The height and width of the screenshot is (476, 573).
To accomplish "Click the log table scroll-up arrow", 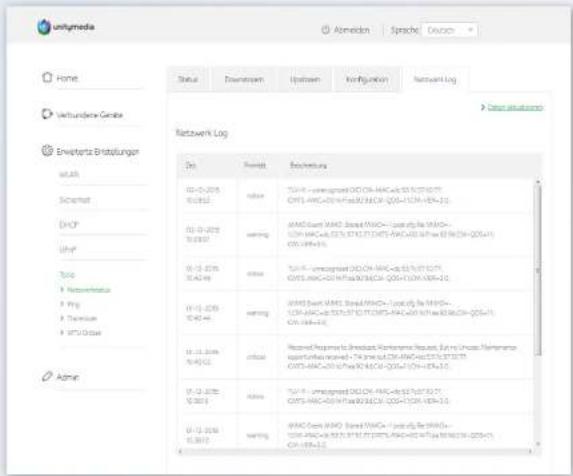I will pyautogui.click(x=538, y=181).
